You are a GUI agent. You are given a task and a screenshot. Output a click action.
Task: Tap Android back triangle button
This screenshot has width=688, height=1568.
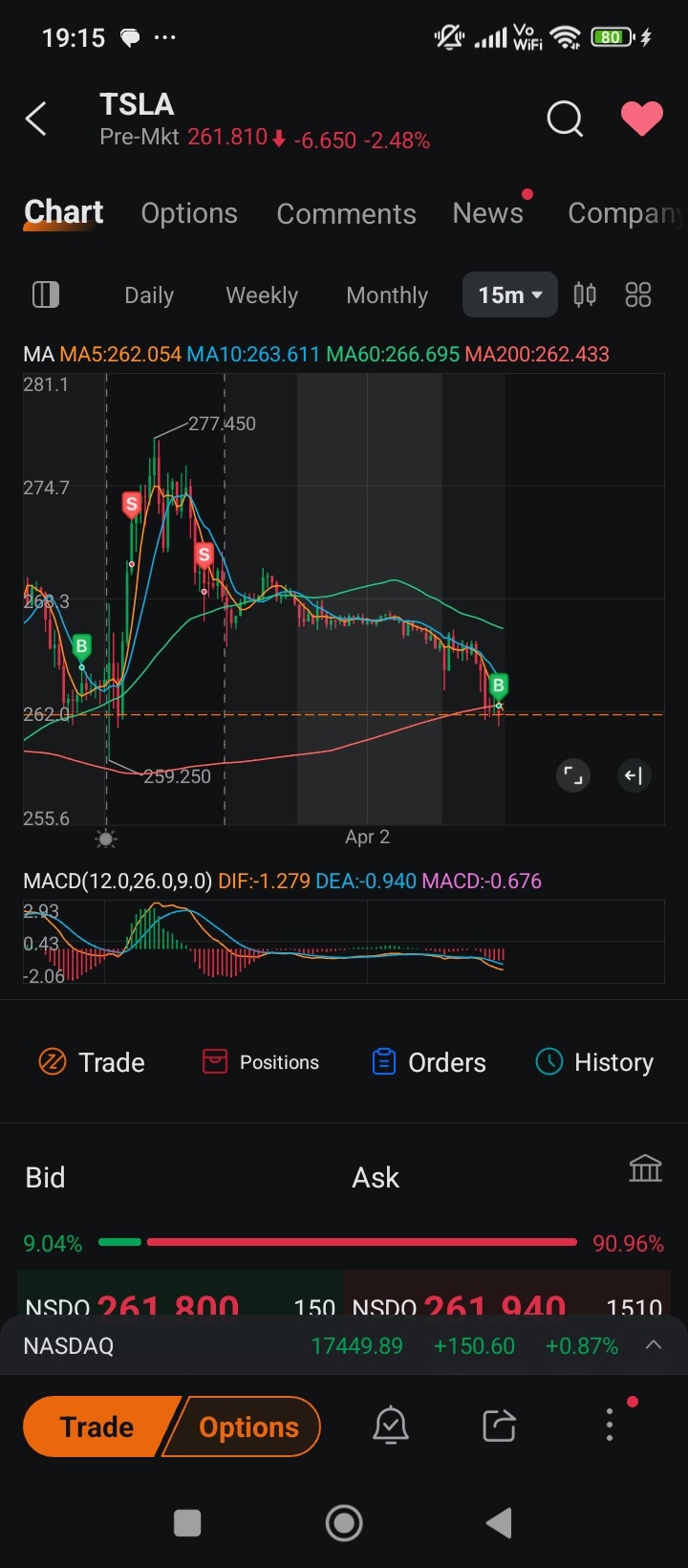[499, 1523]
